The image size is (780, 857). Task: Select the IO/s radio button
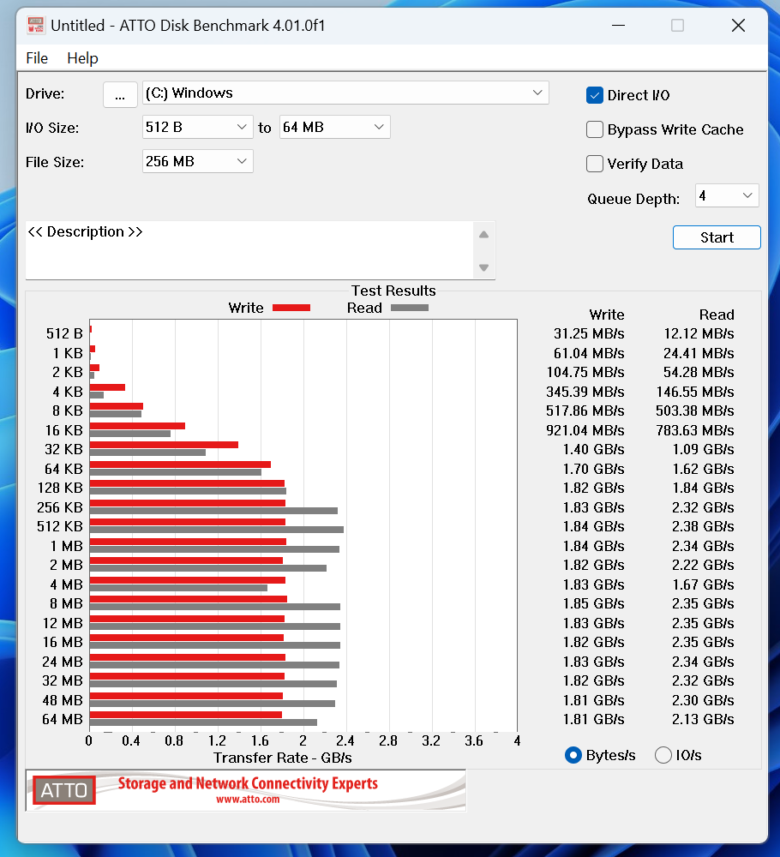click(x=663, y=755)
